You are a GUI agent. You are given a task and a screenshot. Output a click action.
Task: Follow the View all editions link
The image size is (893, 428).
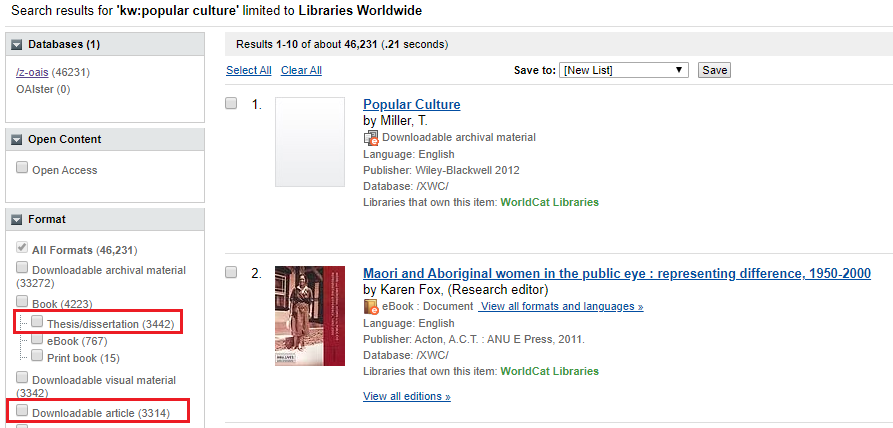click(x=406, y=396)
